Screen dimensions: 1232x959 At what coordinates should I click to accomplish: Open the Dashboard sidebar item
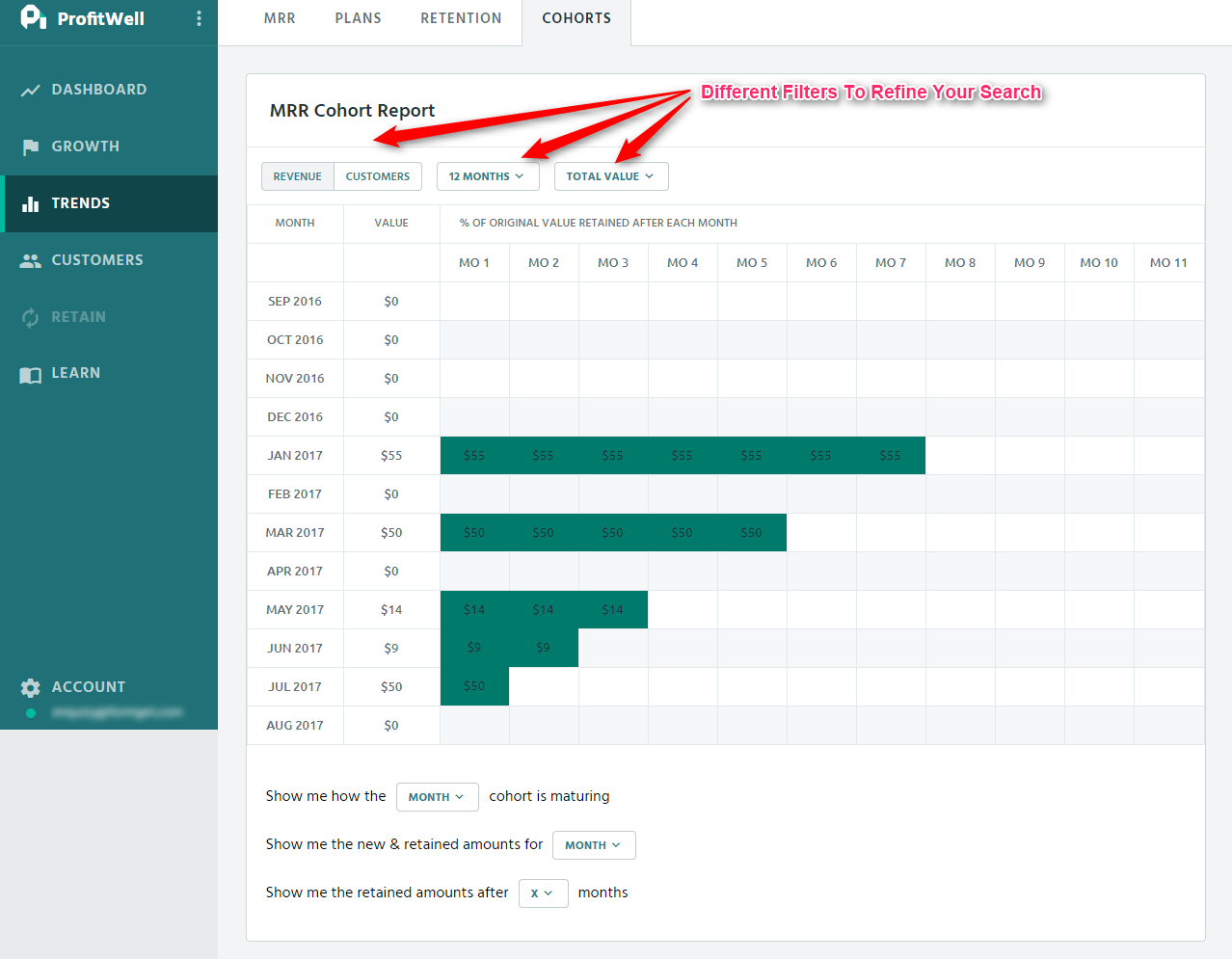tap(109, 90)
